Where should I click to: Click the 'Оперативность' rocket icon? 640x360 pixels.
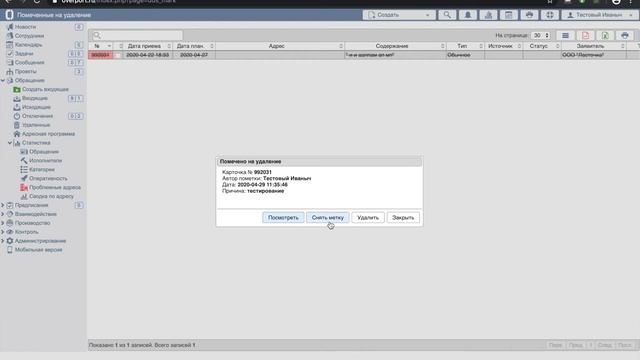[x=24, y=178]
